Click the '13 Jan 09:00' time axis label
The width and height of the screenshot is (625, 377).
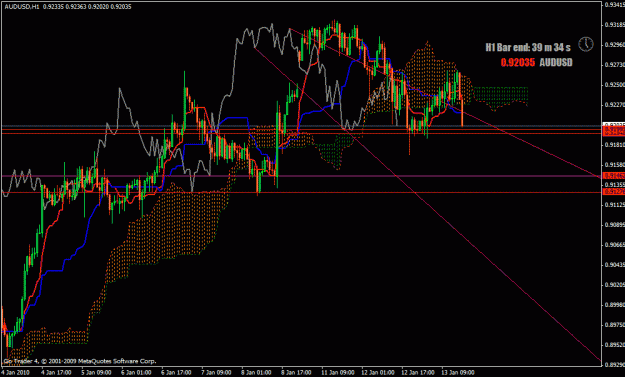[458, 373]
